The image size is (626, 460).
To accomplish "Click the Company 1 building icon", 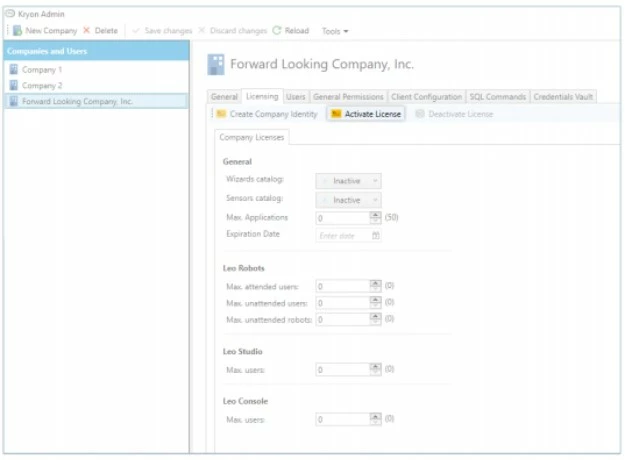I will point(14,69).
